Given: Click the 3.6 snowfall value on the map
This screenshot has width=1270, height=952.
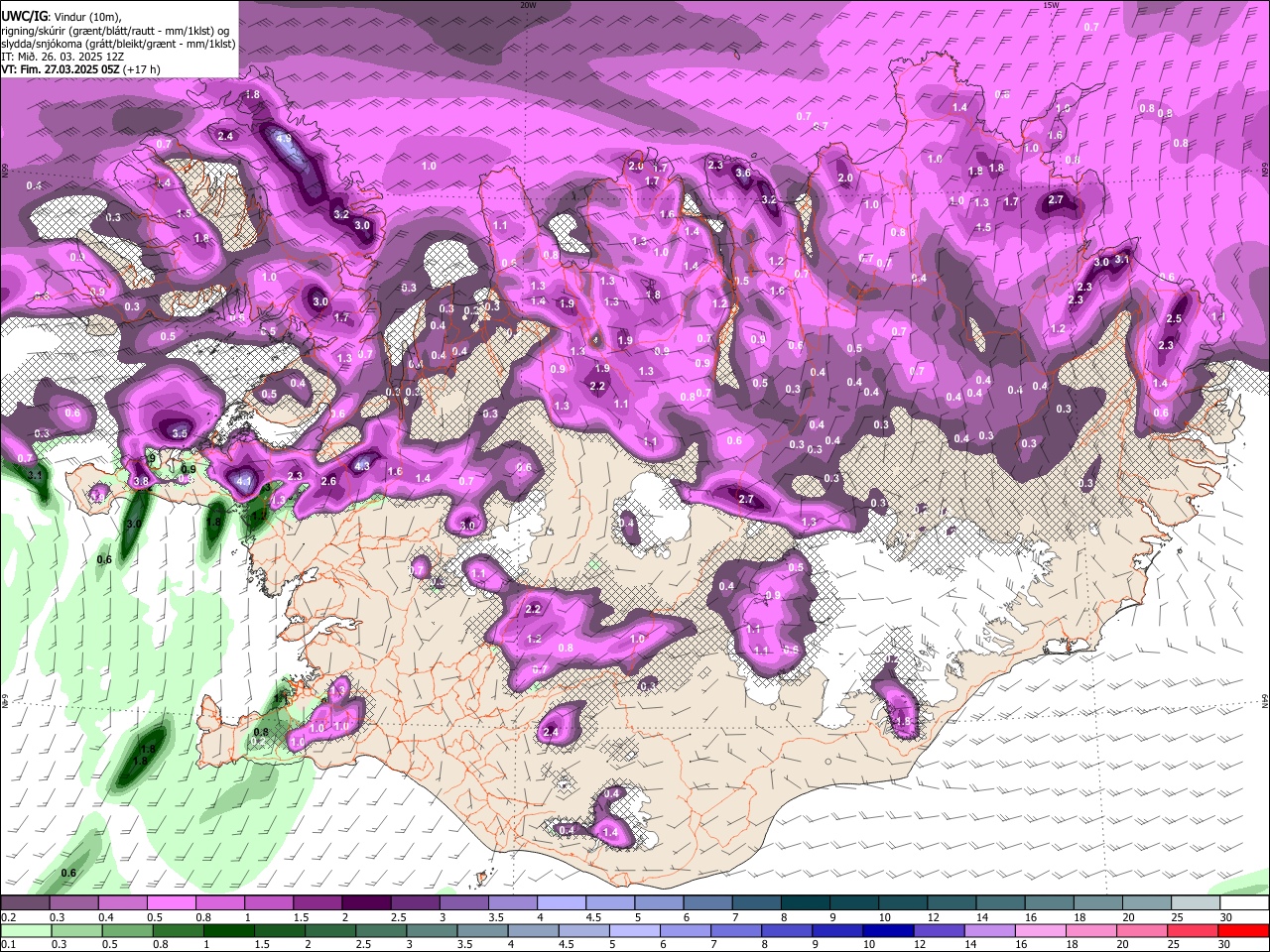Looking at the screenshot, I should tap(743, 173).
